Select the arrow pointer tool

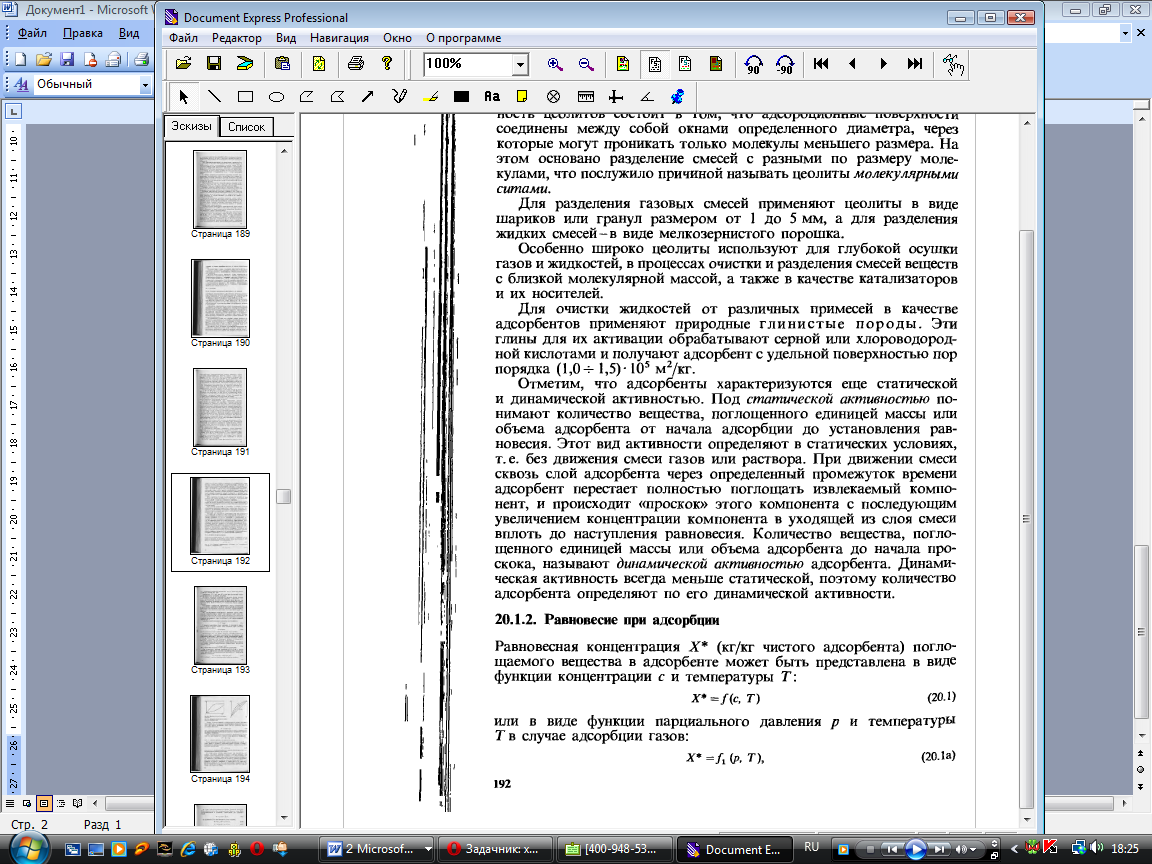point(184,96)
